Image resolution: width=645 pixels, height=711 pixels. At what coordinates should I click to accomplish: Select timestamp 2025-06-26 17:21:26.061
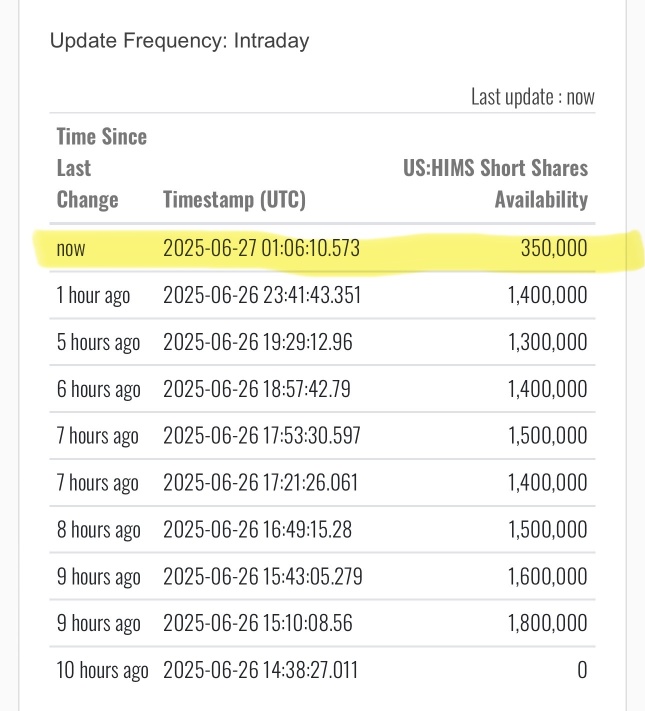pos(260,482)
